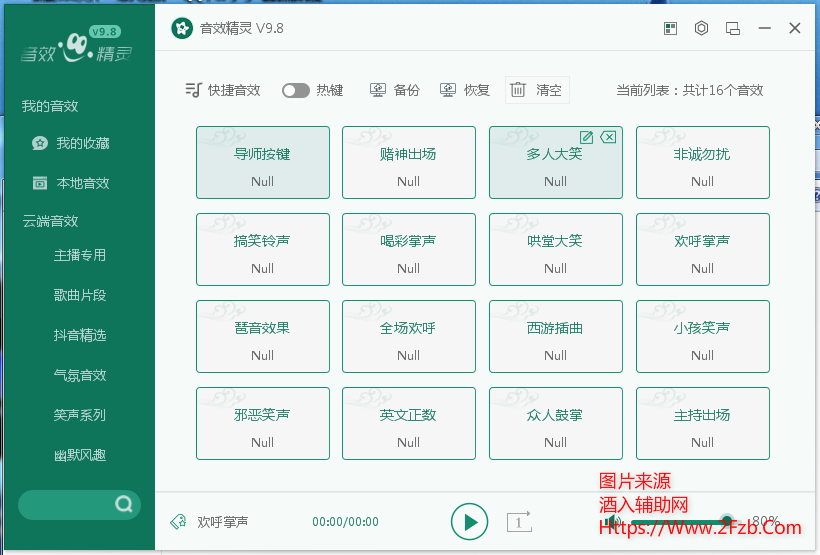
Task: Play the 琶音效果 sound card
Action: point(263,336)
